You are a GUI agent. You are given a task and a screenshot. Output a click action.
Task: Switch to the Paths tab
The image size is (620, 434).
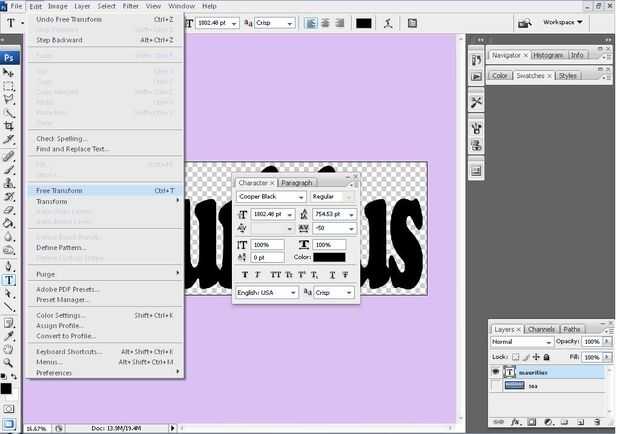(x=572, y=329)
